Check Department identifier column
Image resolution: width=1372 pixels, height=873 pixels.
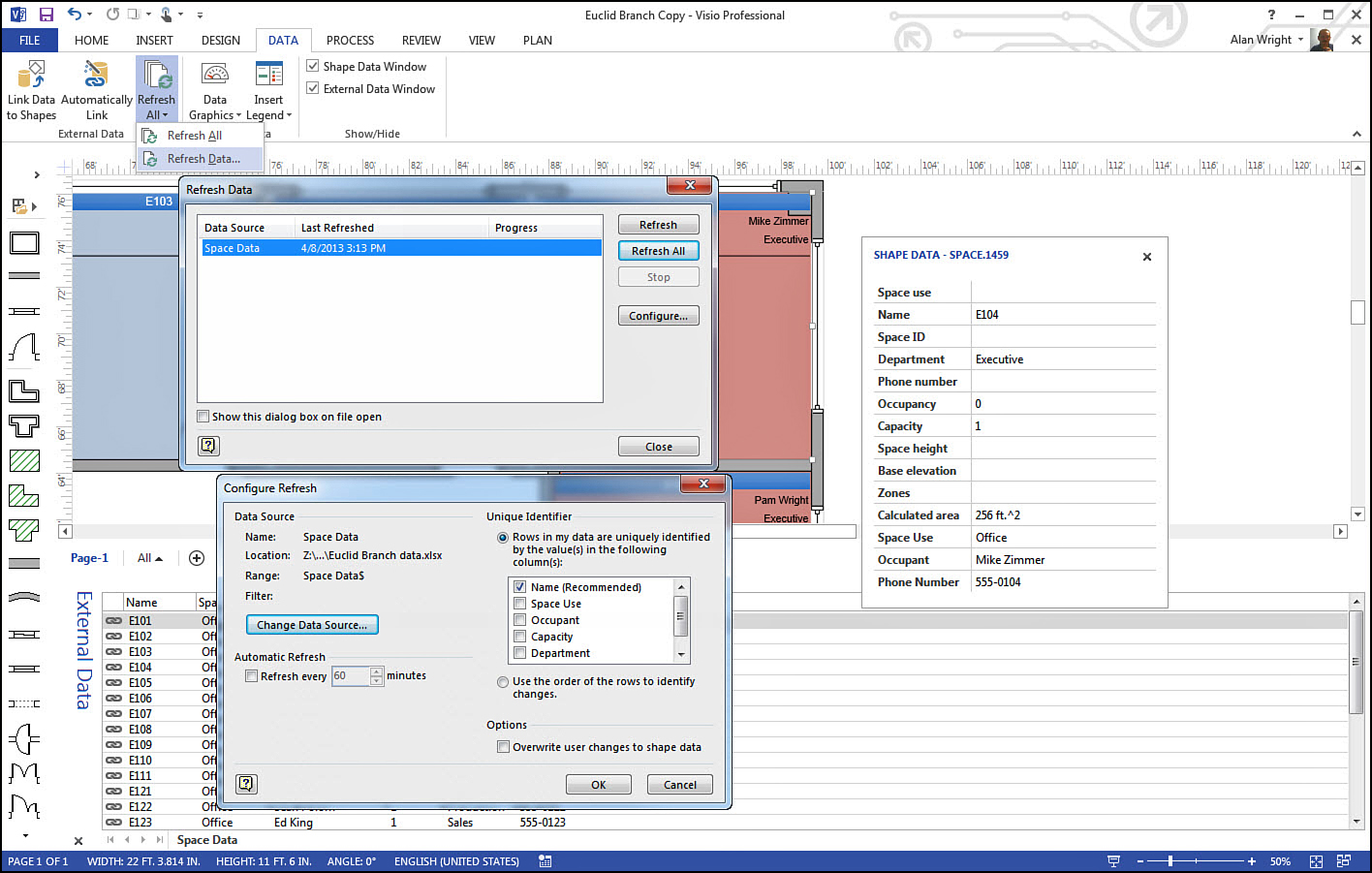520,653
